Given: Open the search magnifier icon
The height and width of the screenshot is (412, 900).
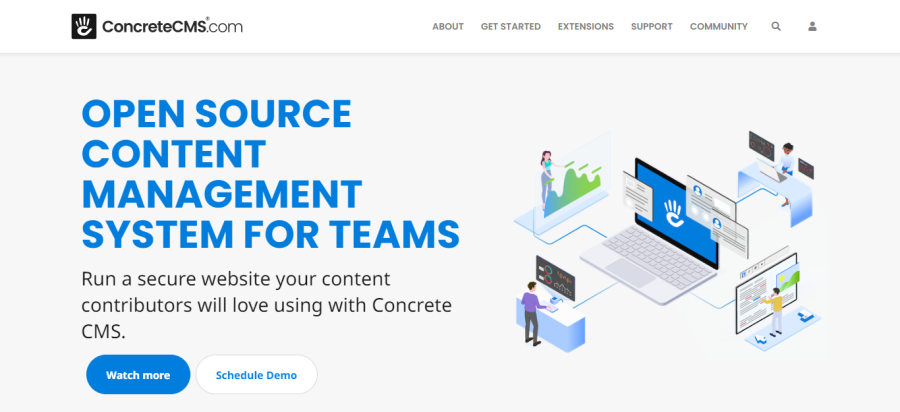Looking at the screenshot, I should [x=776, y=26].
